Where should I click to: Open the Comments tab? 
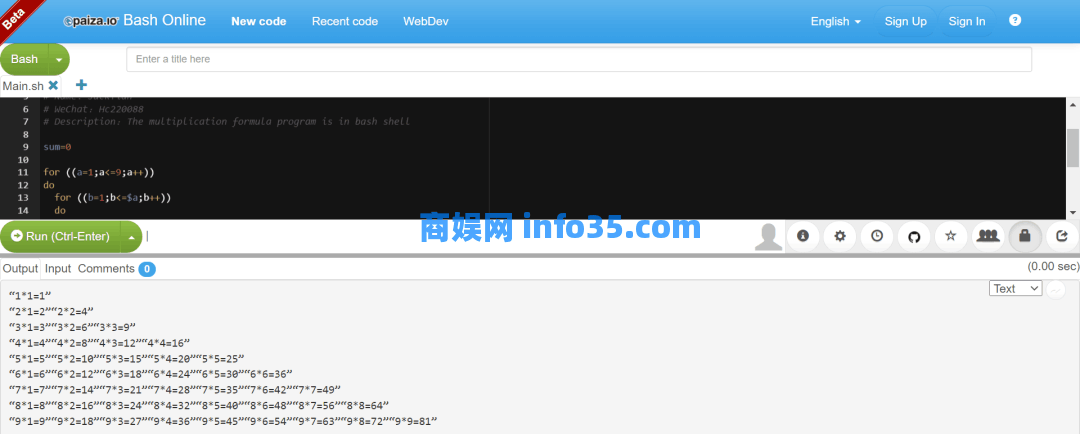click(106, 269)
